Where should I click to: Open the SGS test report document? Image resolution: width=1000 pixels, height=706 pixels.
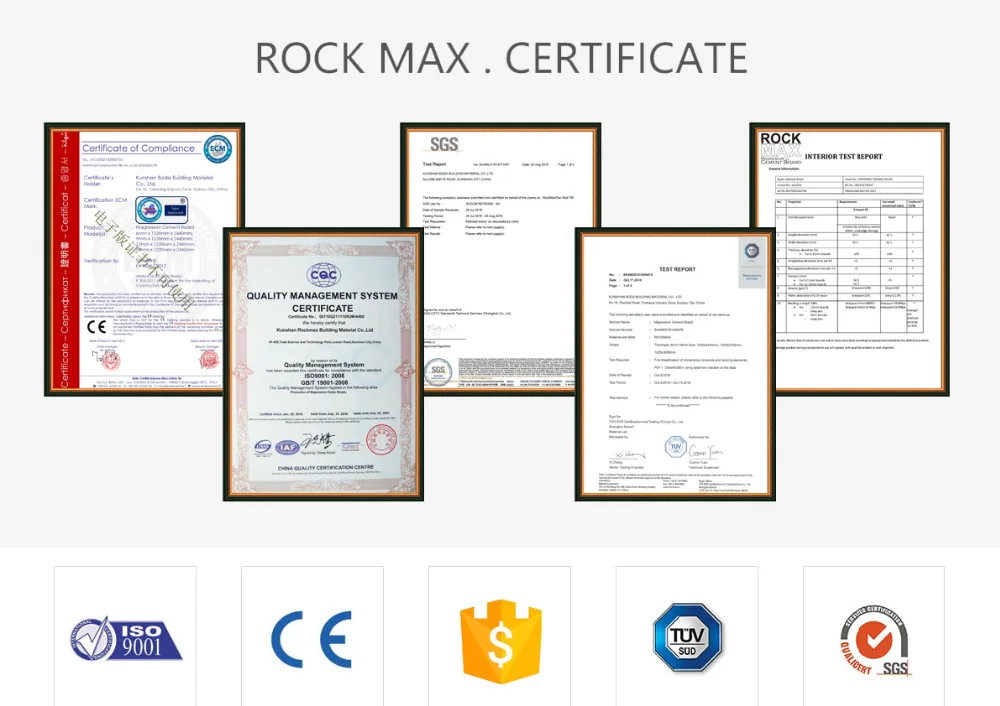(500, 259)
